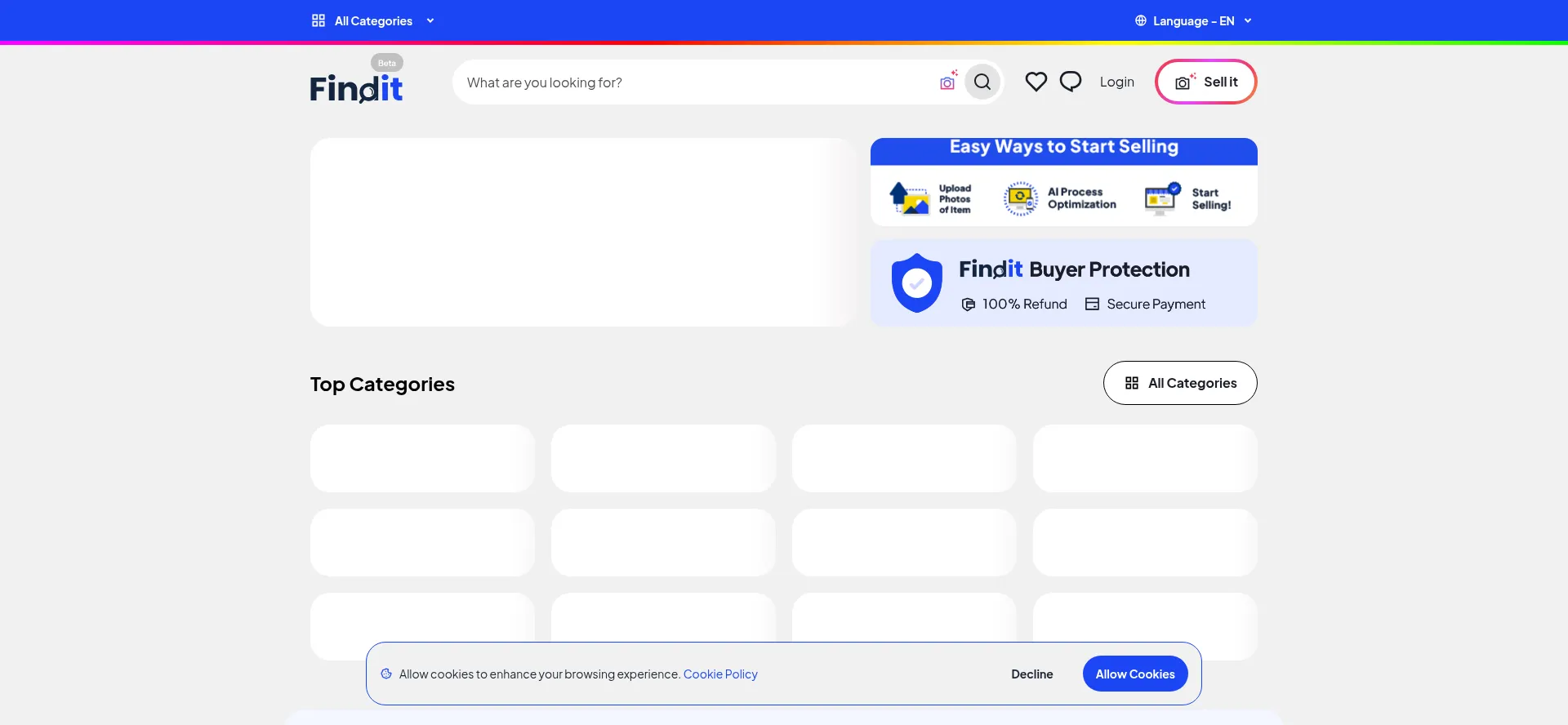Click the Findit logo
This screenshot has width=1568, height=725.
pos(356,88)
